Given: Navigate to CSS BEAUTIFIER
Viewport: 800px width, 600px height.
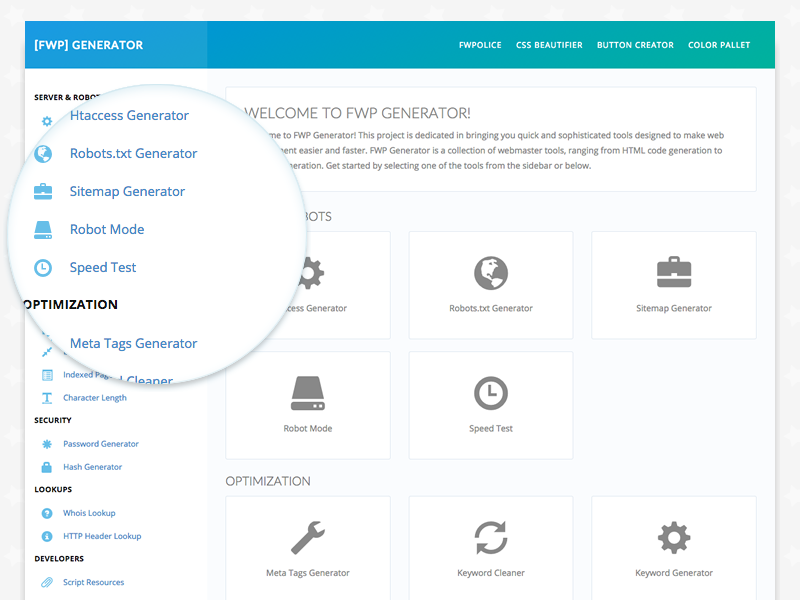Looking at the screenshot, I should tap(549, 45).
